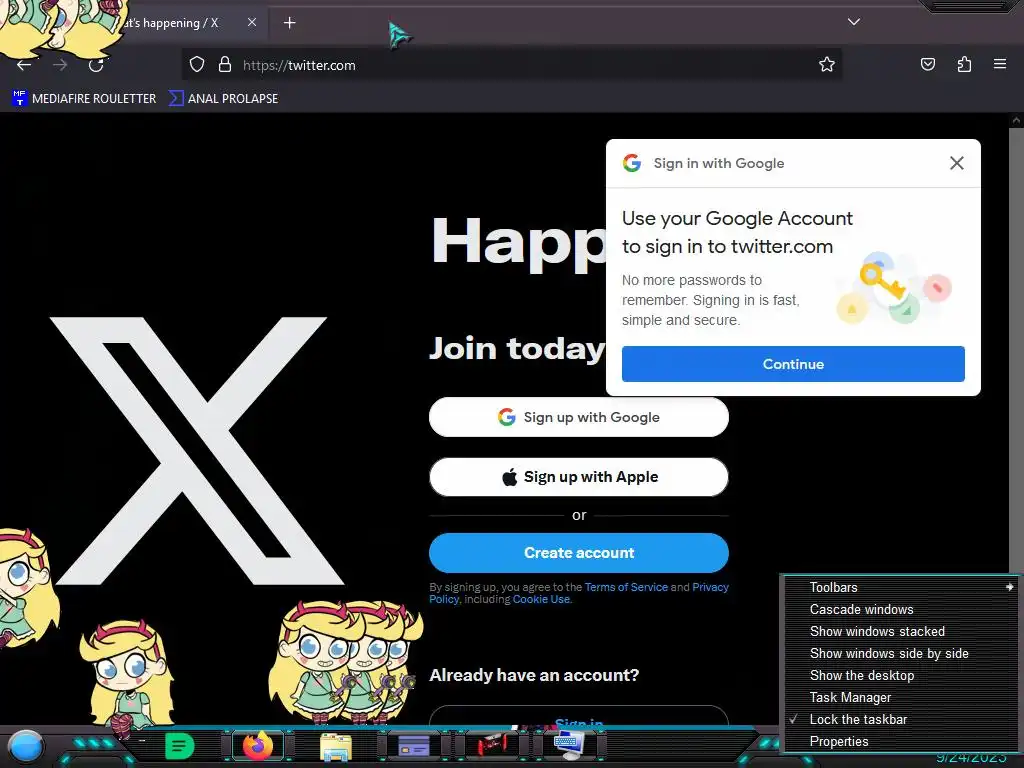The width and height of the screenshot is (1024, 768).
Task: Open taskbar Properties from context menu
Action: [901, 742]
